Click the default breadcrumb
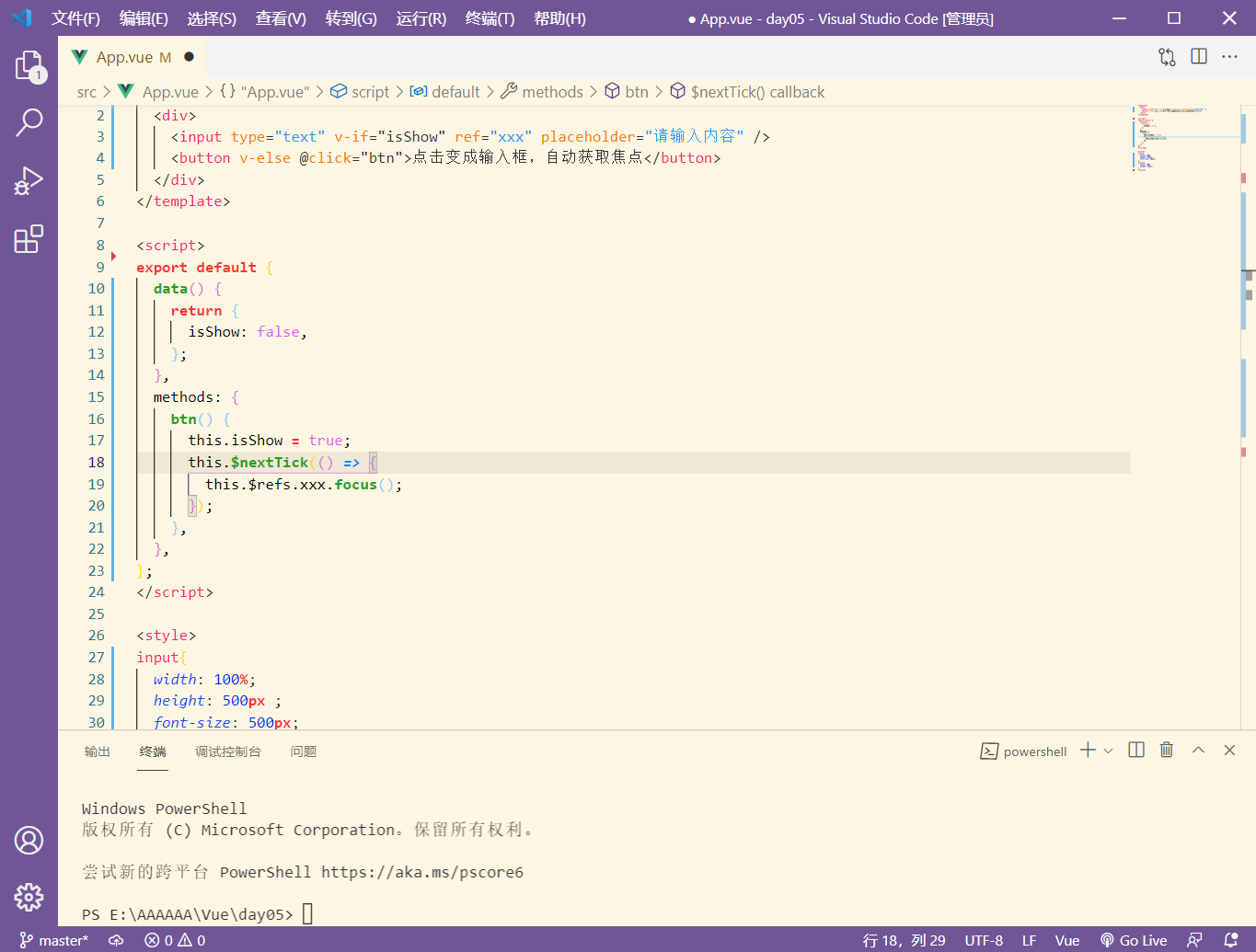Screen dimensions: 1256x952 point(445,92)
